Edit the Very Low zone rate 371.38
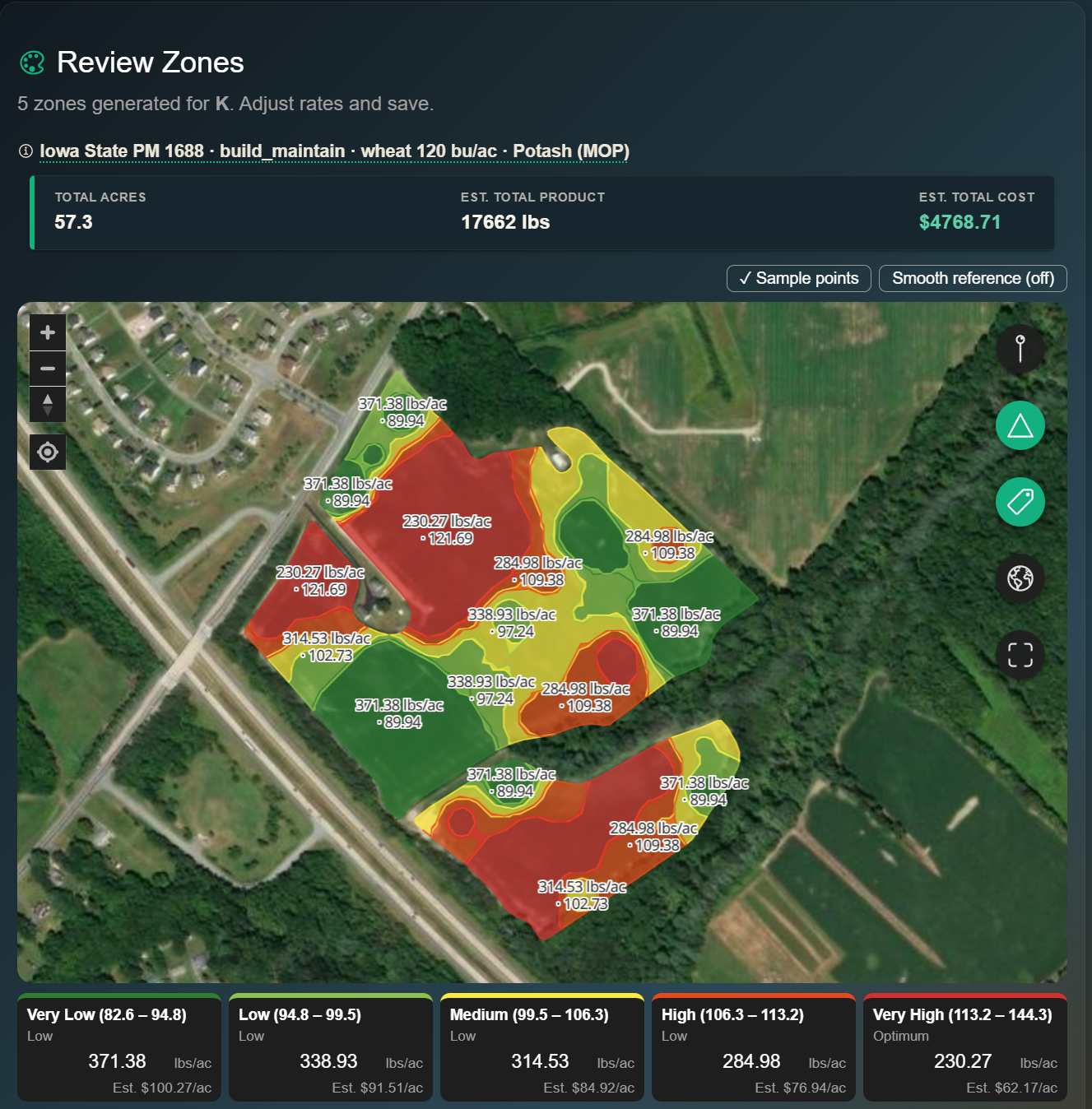The width and height of the screenshot is (1092, 1109). pyautogui.click(x=117, y=1061)
